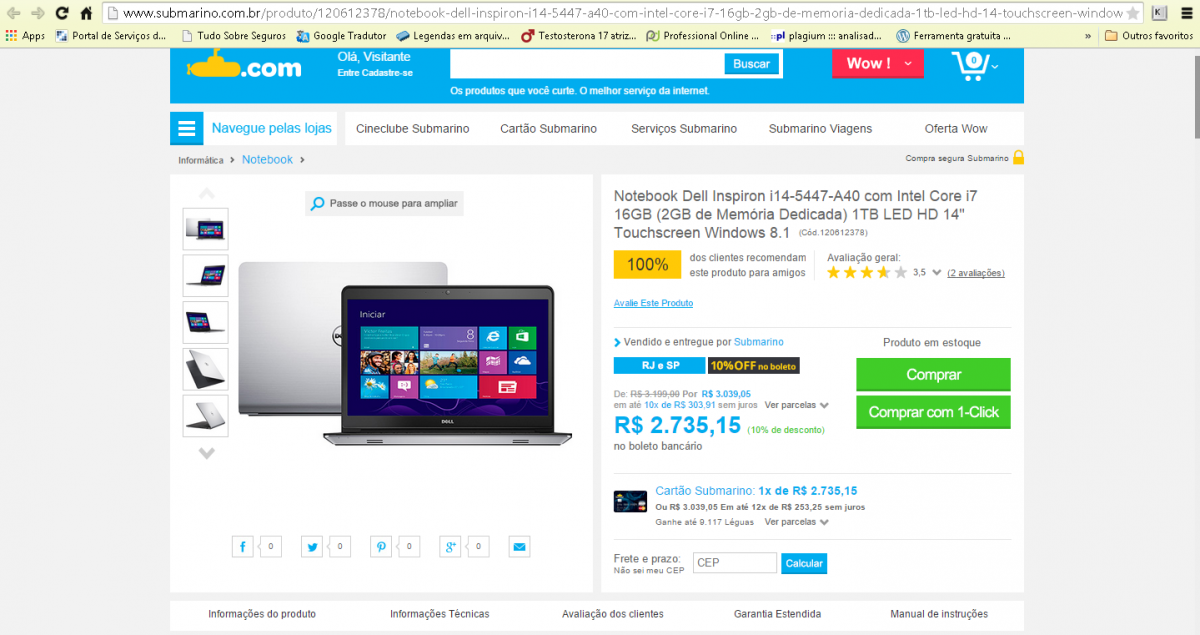This screenshot has height=635, width=1200.
Task: Expand Ver parcelas under Cartão Submarino
Action: (796, 522)
